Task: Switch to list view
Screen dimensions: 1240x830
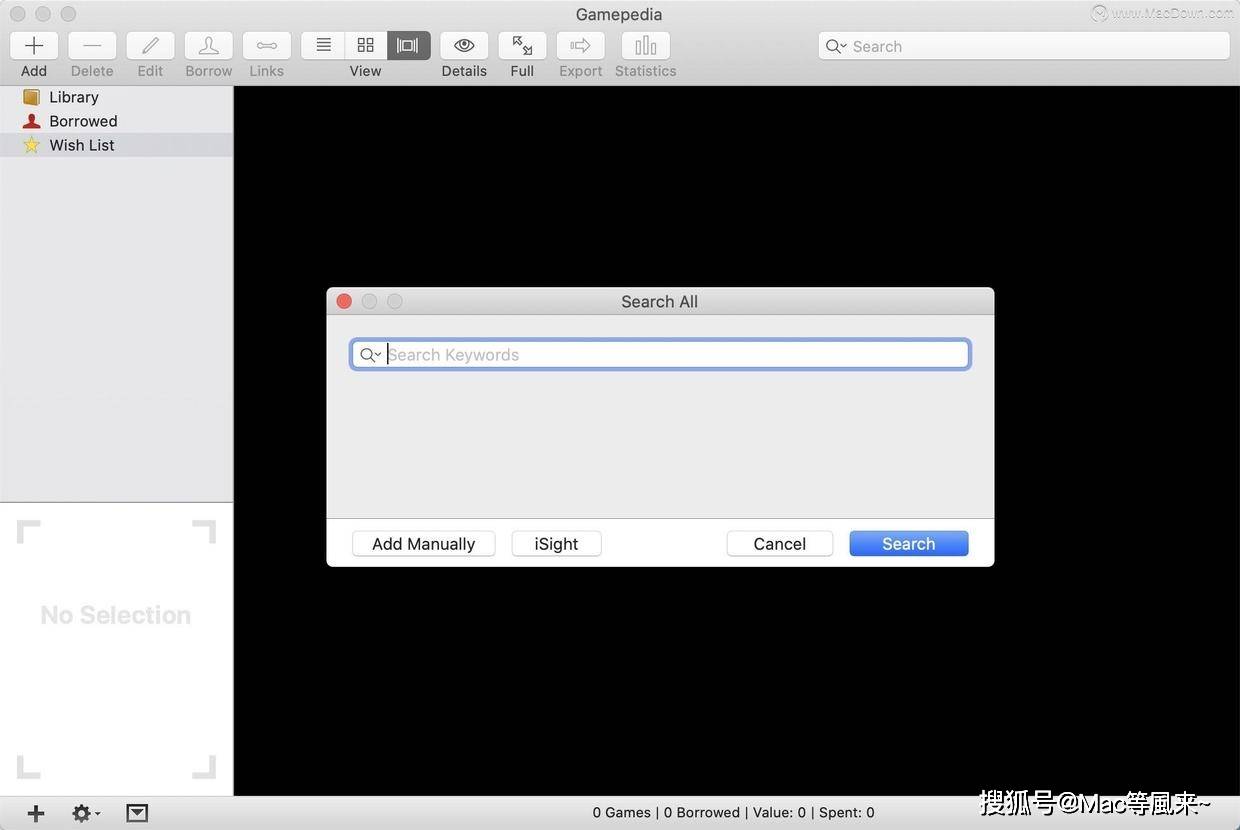Action: click(x=323, y=46)
